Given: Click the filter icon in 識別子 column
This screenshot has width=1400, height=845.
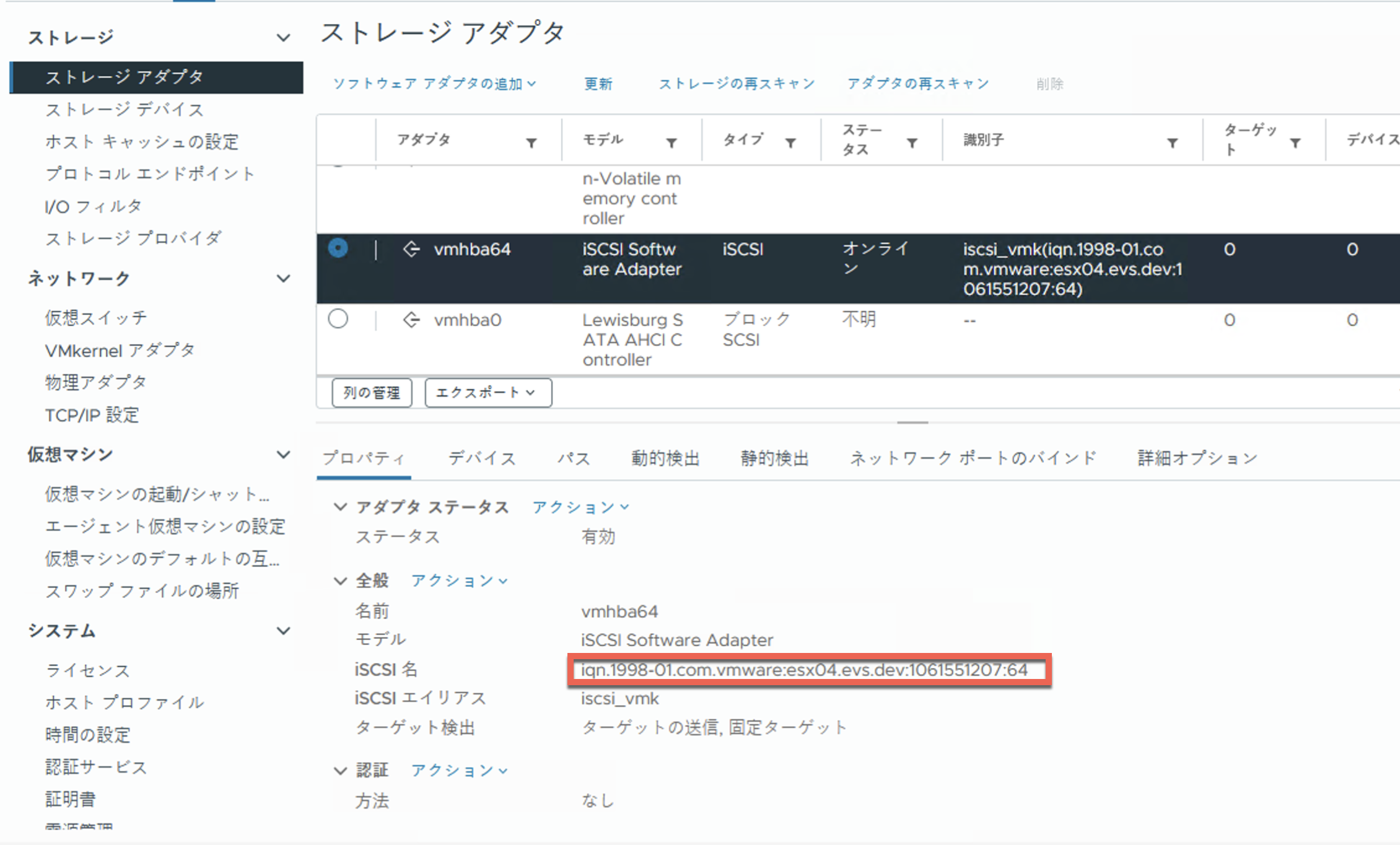Looking at the screenshot, I should (1172, 143).
